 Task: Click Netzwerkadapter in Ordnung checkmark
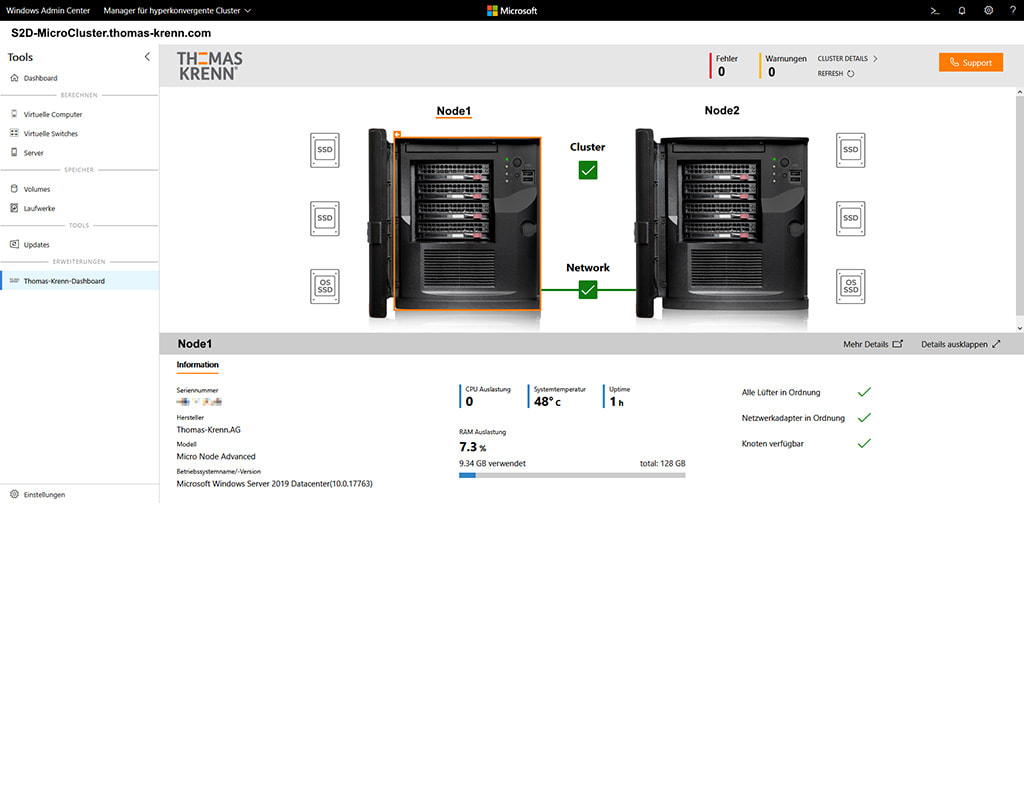click(x=864, y=417)
